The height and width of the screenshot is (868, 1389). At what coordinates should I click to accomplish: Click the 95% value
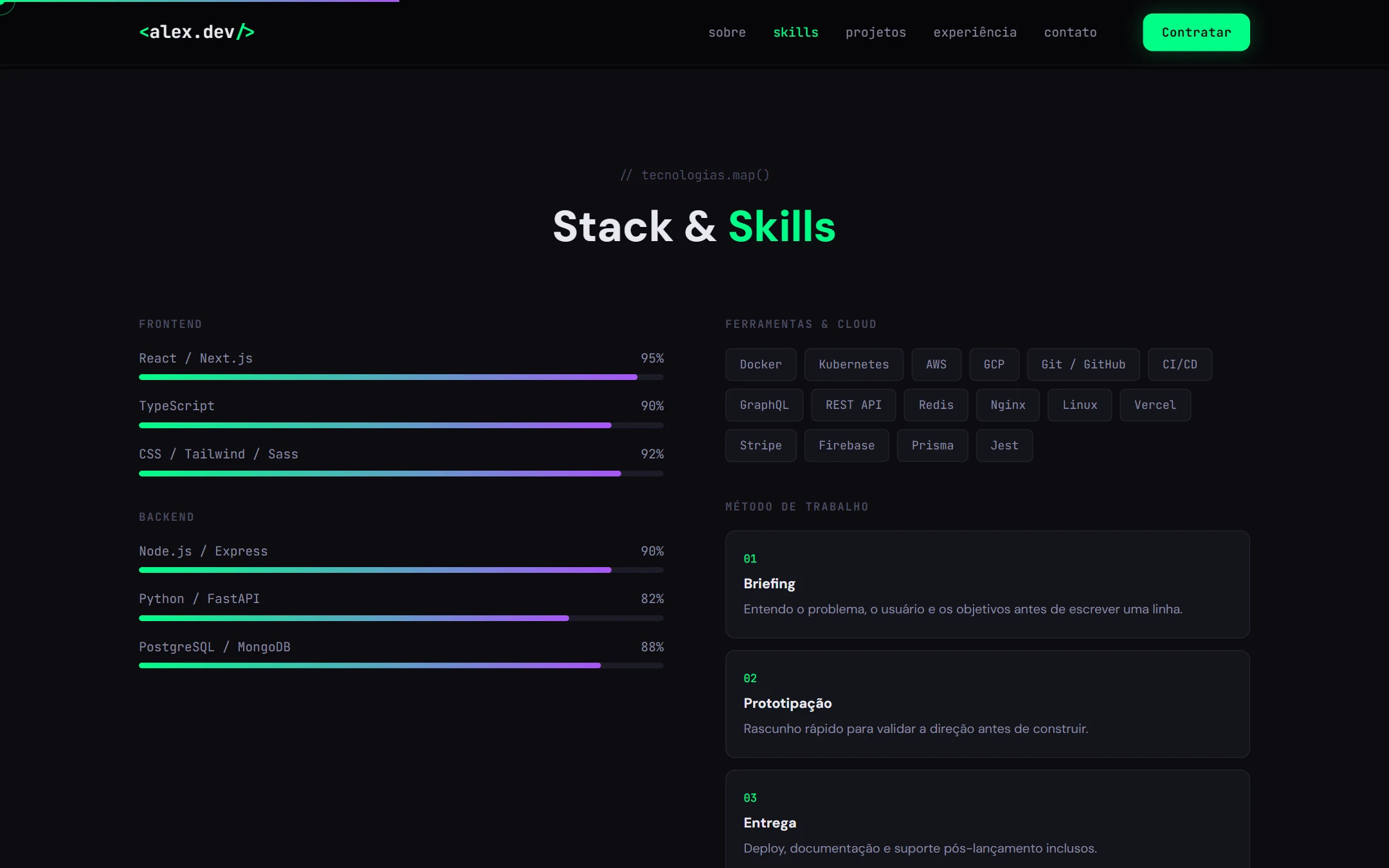[x=652, y=358]
